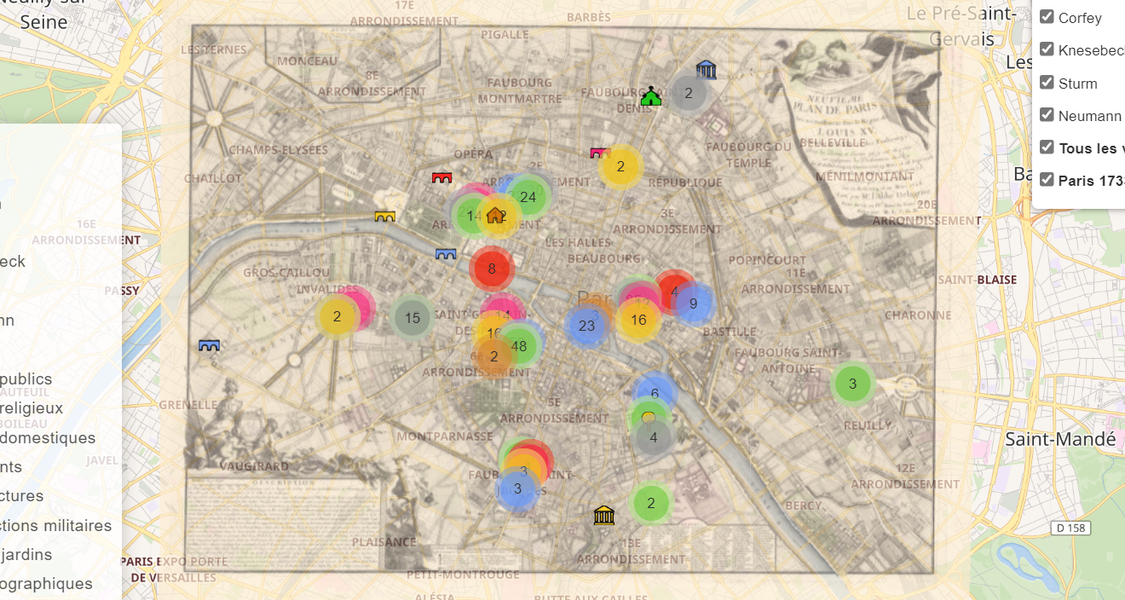
Task: Toggle the 'Tous les' checkbox
Action: (x=1047, y=147)
